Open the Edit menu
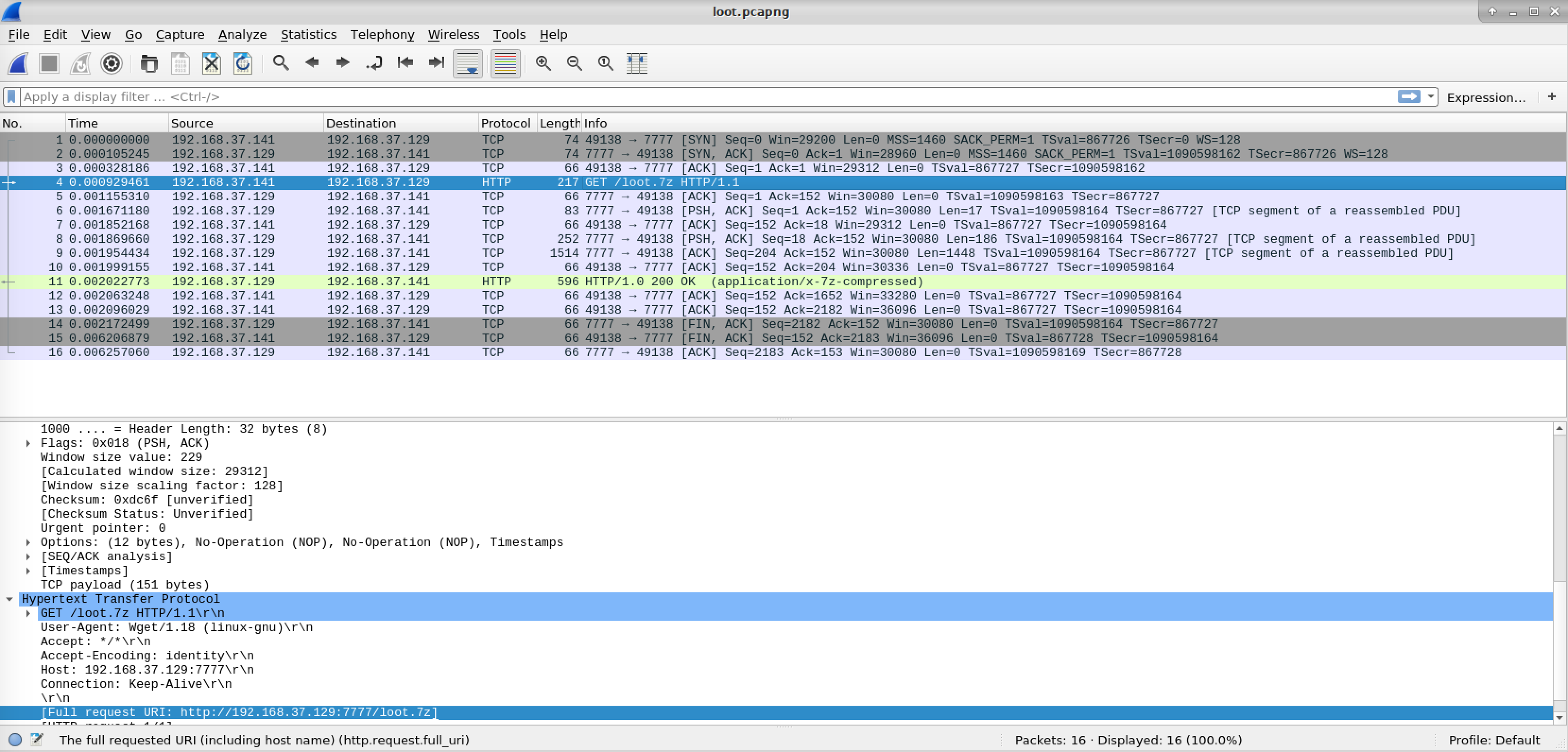The image size is (1568, 752). click(x=55, y=34)
